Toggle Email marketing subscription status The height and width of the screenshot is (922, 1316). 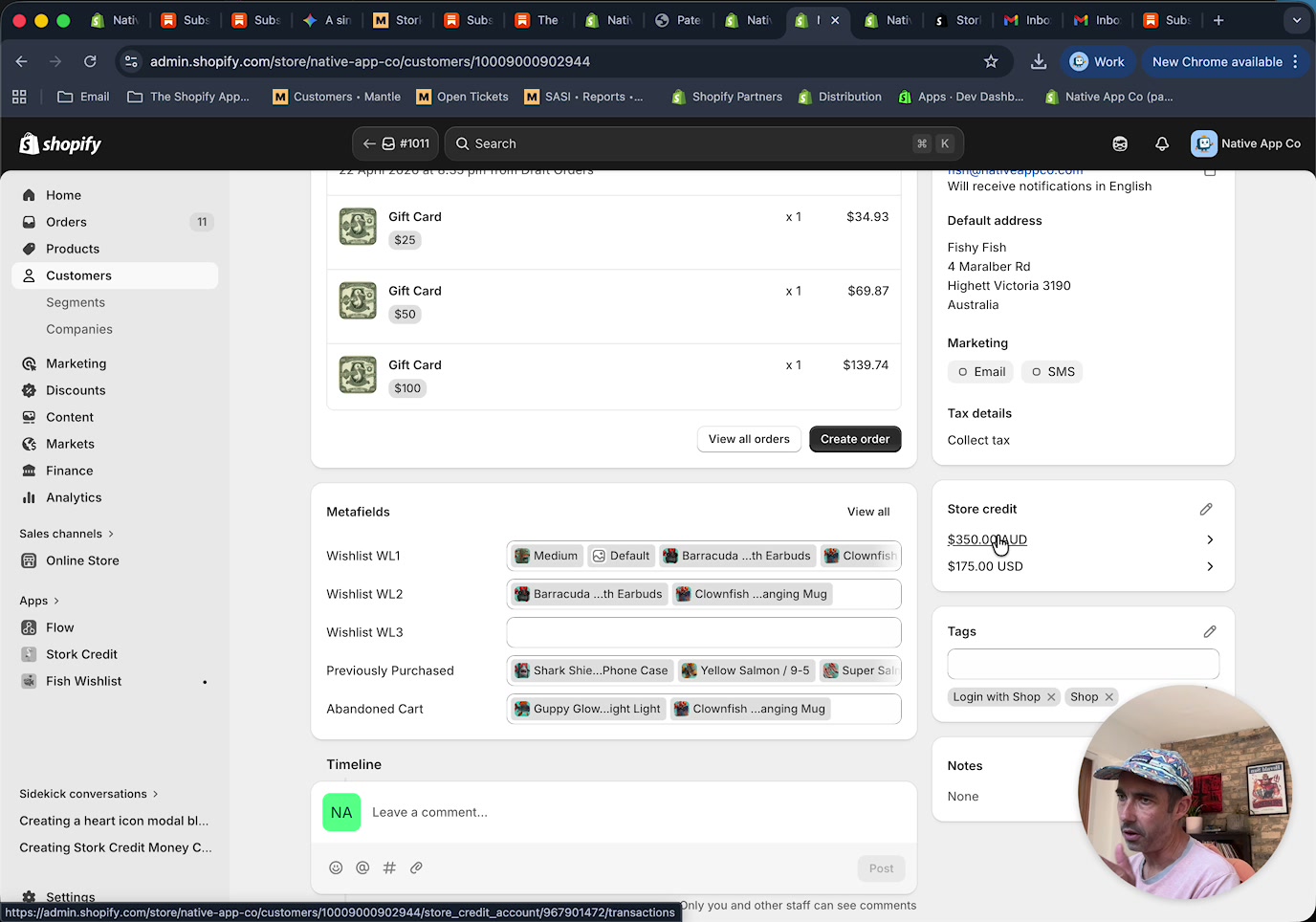[x=980, y=371]
